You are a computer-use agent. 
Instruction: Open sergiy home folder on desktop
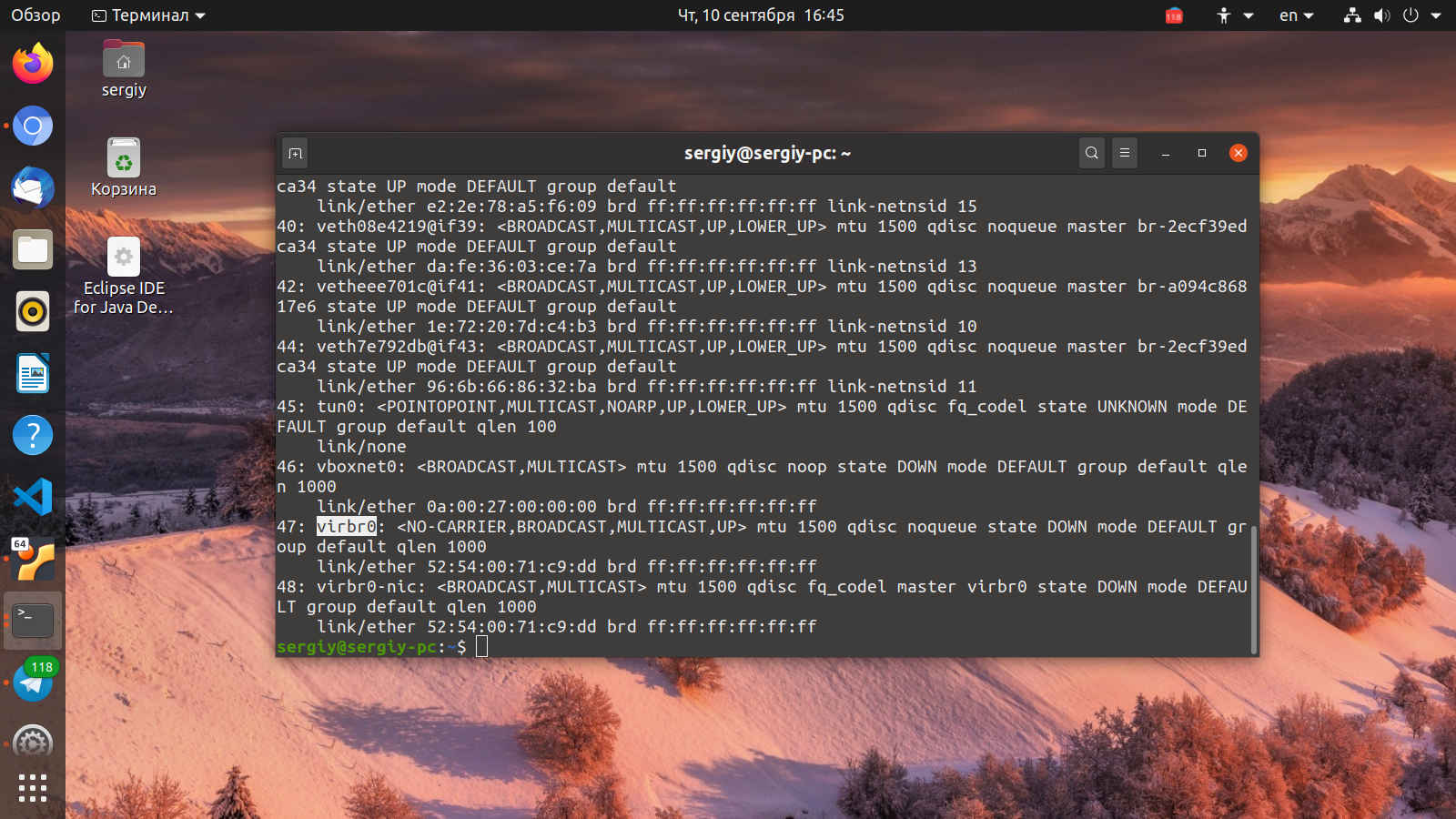click(x=124, y=69)
